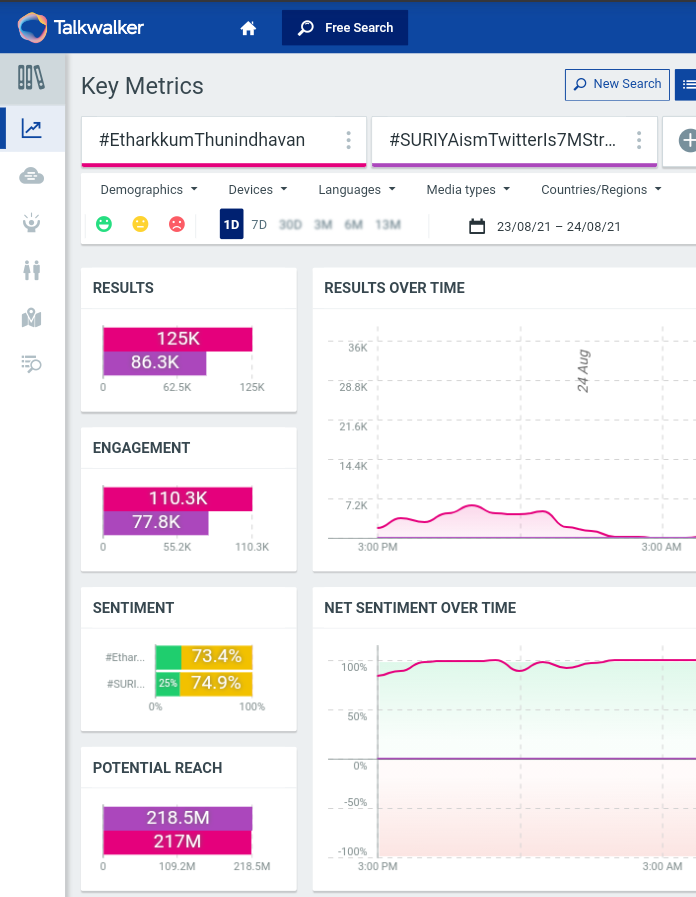
Task: Click the RESULTS card title
Action: tap(124, 288)
